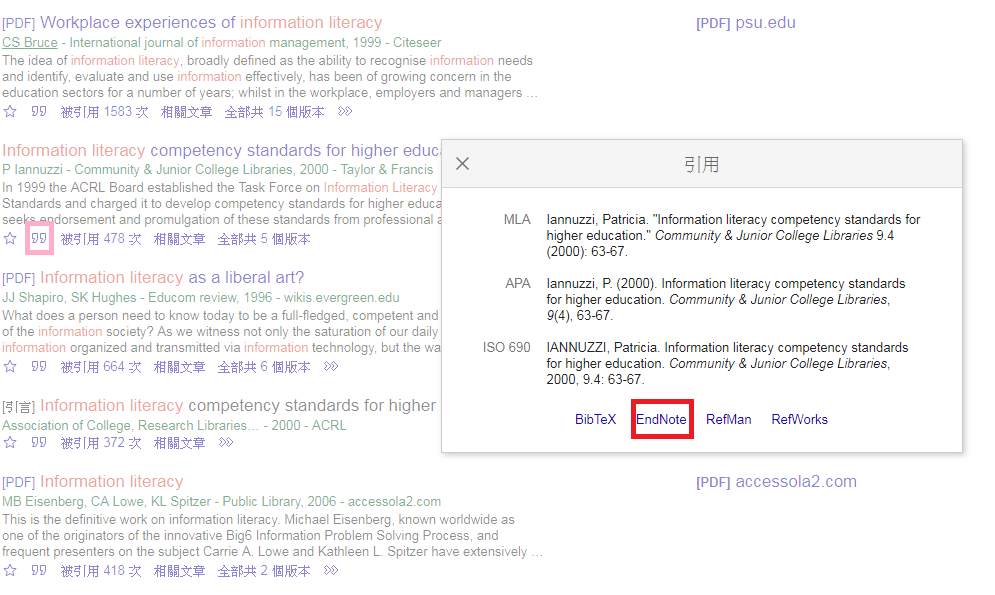Open 相關文章 for the 被引用 478 次 result
This screenshot has width=995, height=595.
tap(179, 239)
